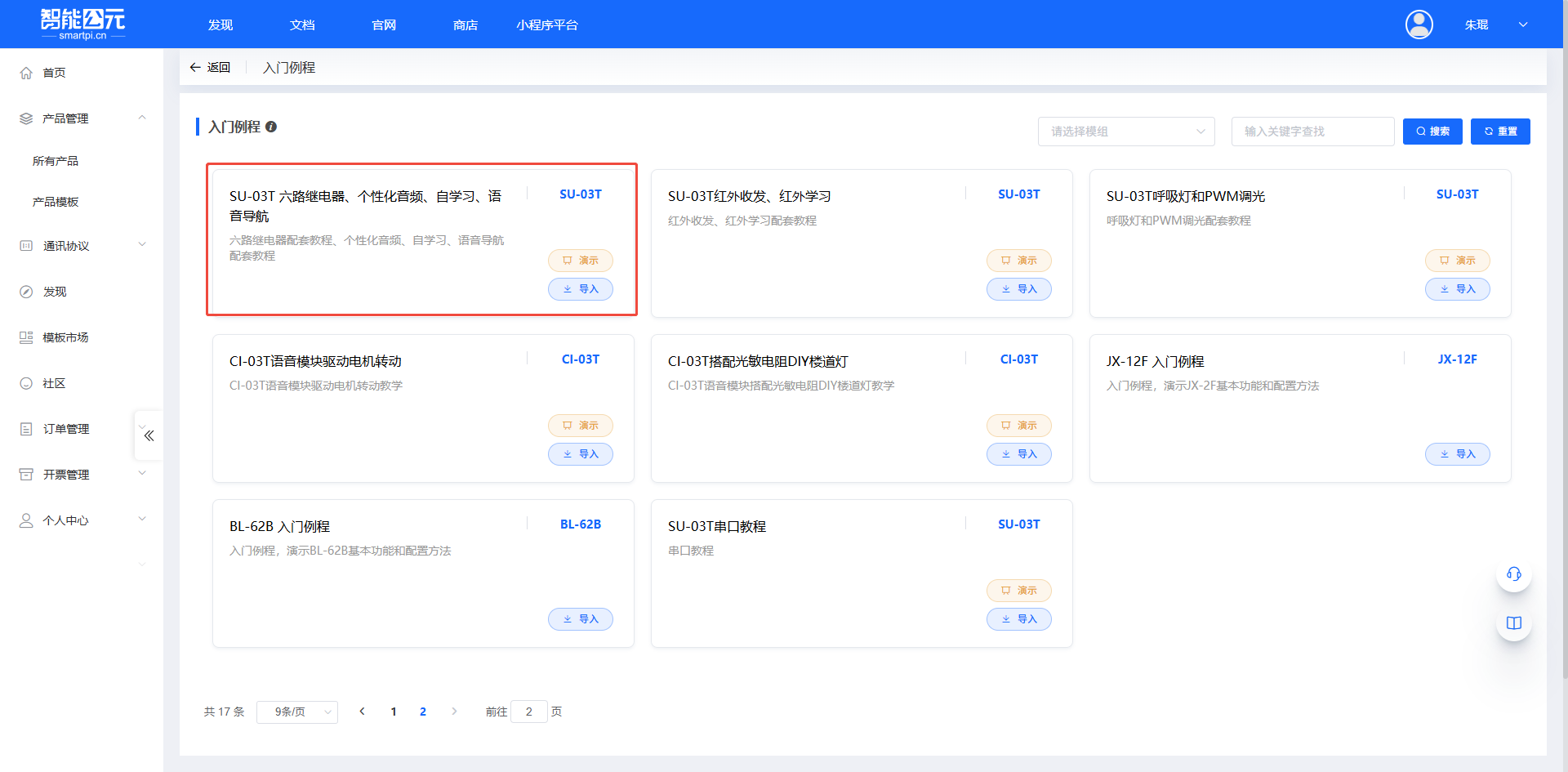Image resolution: width=1568 pixels, height=772 pixels.
Task: Go to page 2 in pagination
Action: pyautogui.click(x=423, y=712)
